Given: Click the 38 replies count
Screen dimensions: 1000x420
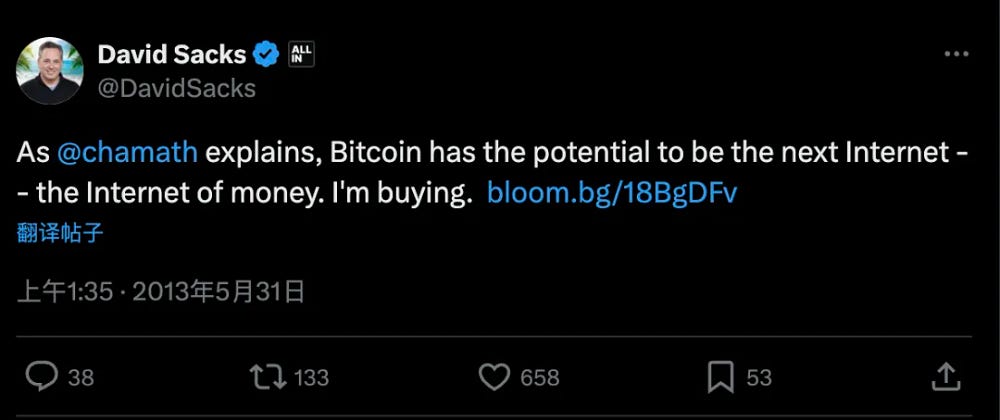Looking at the screenshot, I should [81, 378].
